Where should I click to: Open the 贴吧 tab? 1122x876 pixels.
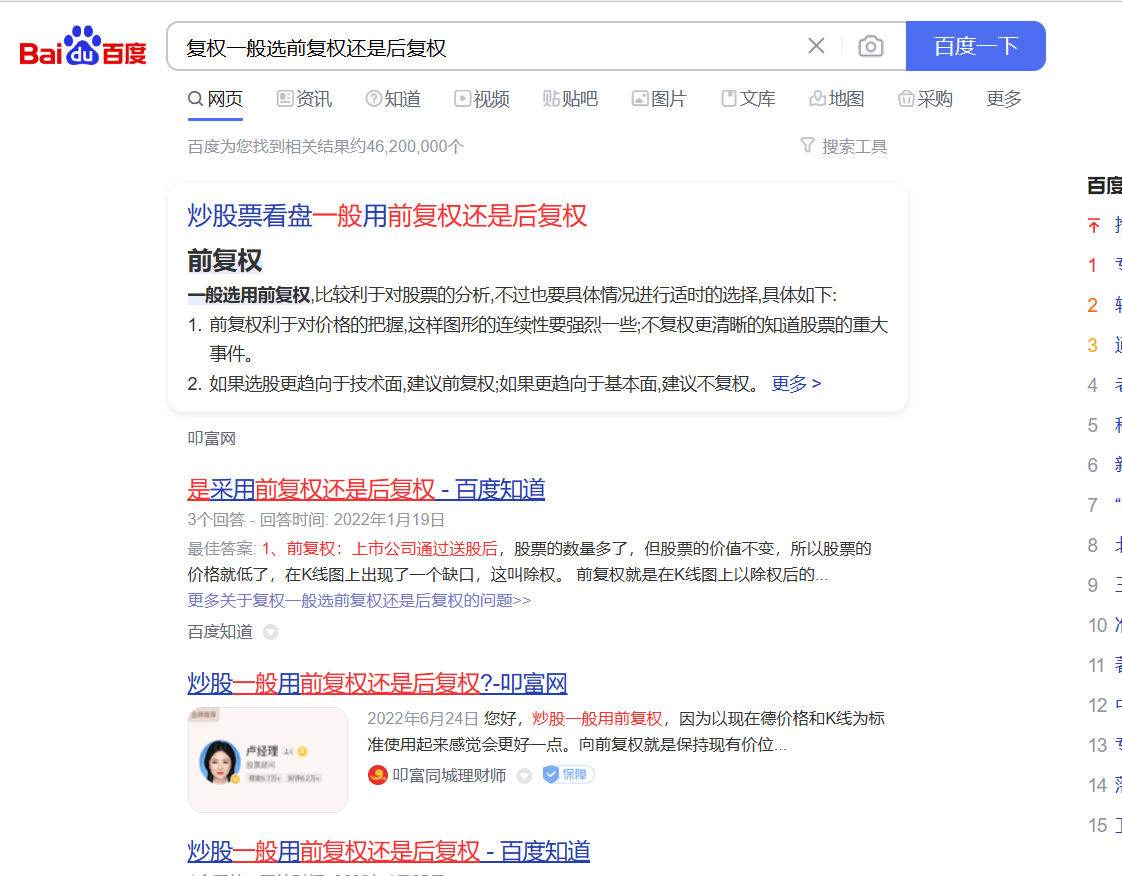click(x=570, y=99)
